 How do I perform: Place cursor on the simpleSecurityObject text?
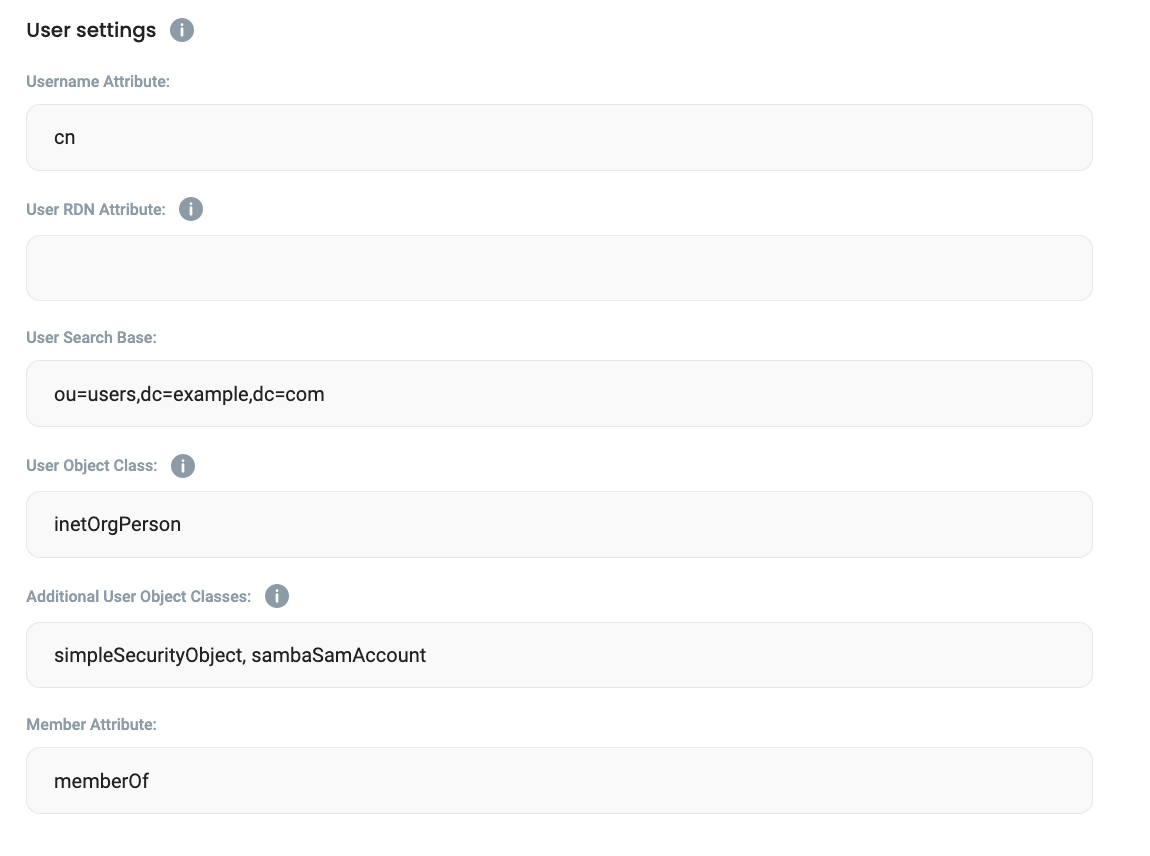click(148, 656)
